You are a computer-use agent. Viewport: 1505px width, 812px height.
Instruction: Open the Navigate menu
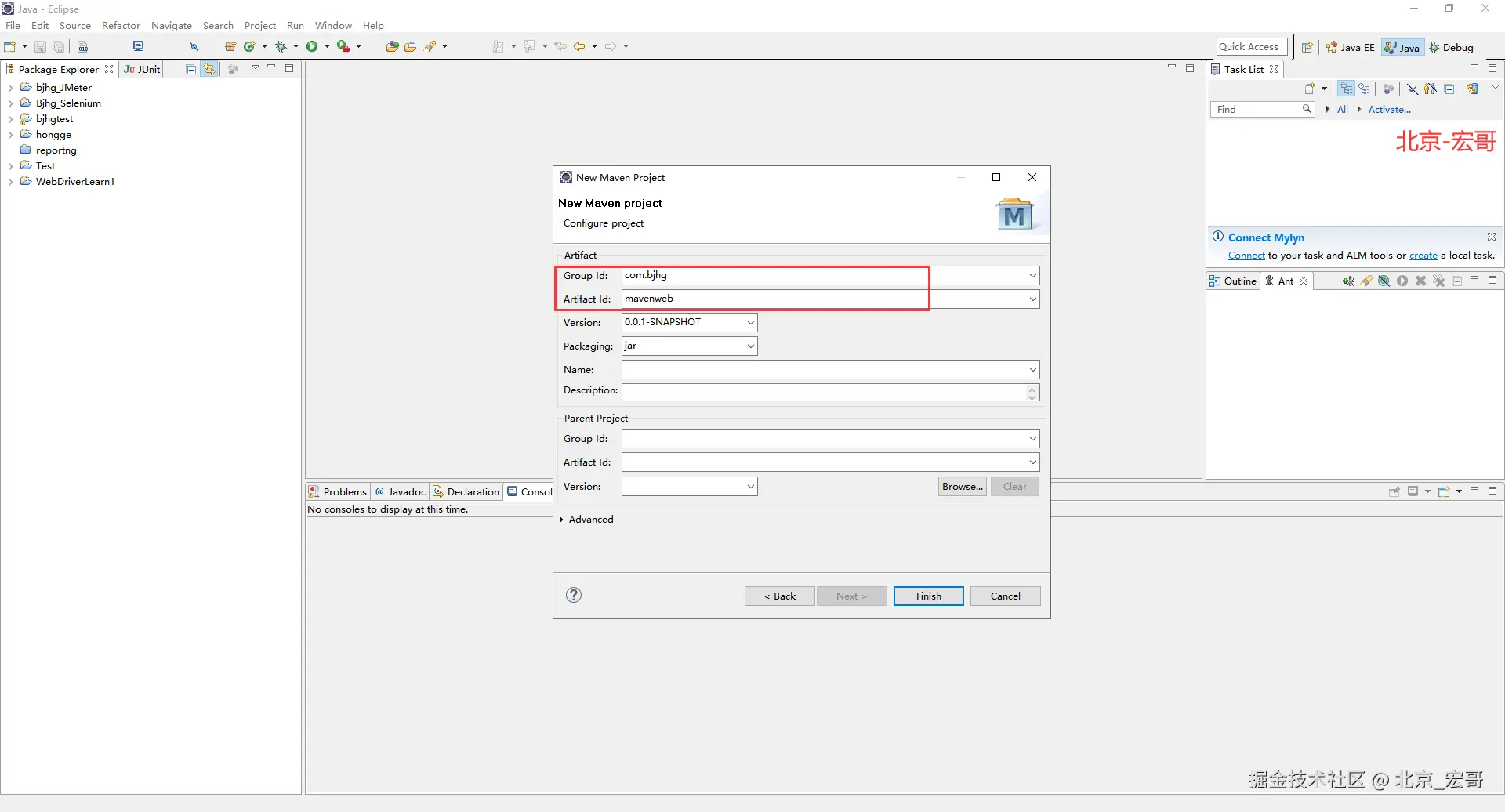tap(172, 26)
